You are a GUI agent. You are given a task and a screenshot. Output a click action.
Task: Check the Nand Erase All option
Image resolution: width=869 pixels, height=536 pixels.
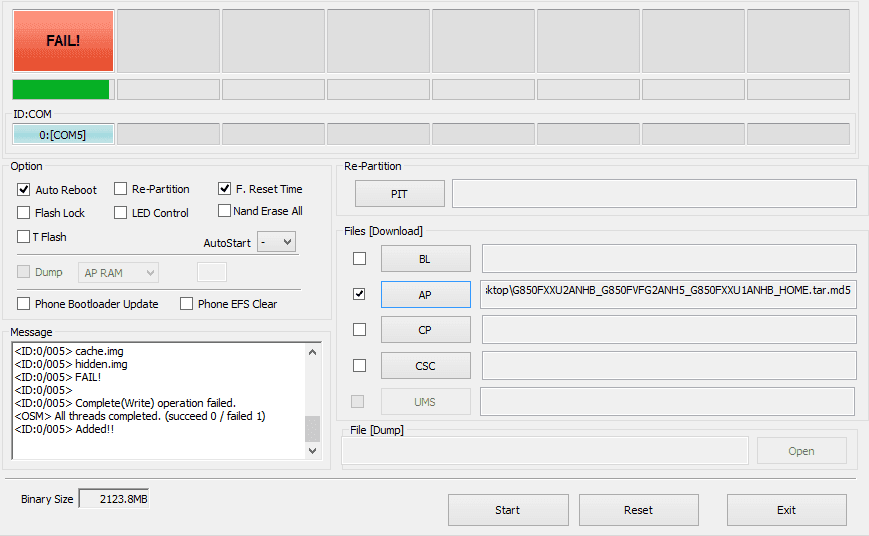224,211
